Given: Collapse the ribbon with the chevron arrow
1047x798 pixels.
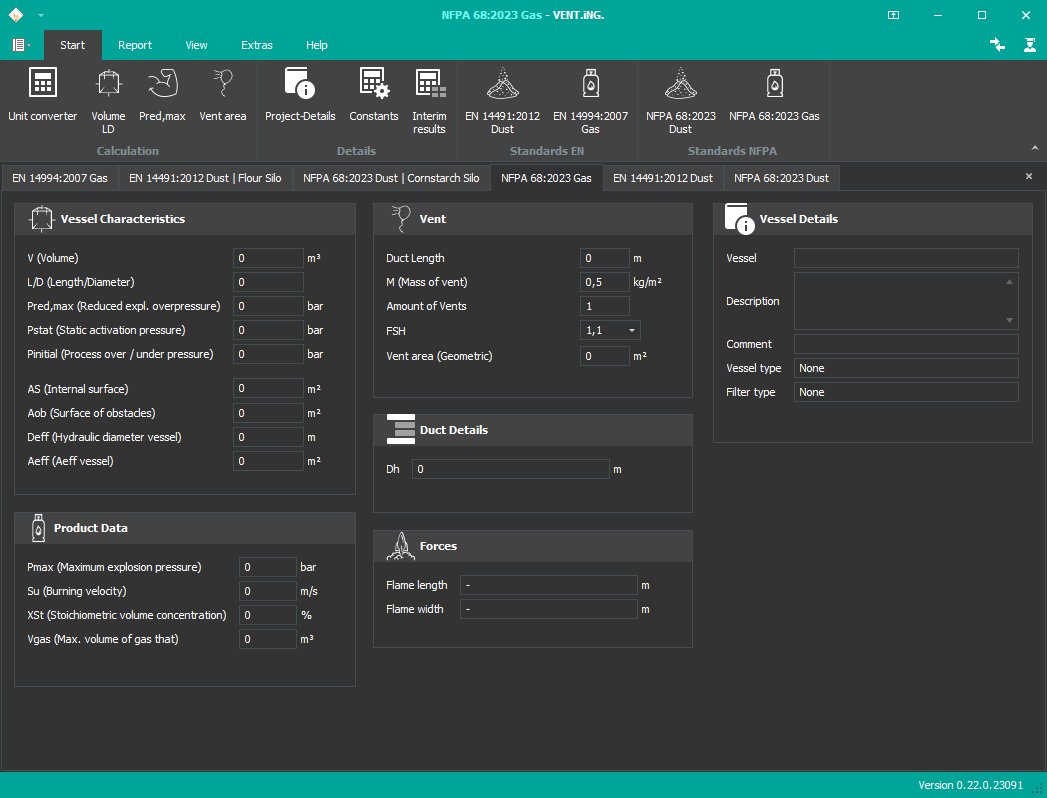Looking at the screenshot, I should coord(1035,148).
